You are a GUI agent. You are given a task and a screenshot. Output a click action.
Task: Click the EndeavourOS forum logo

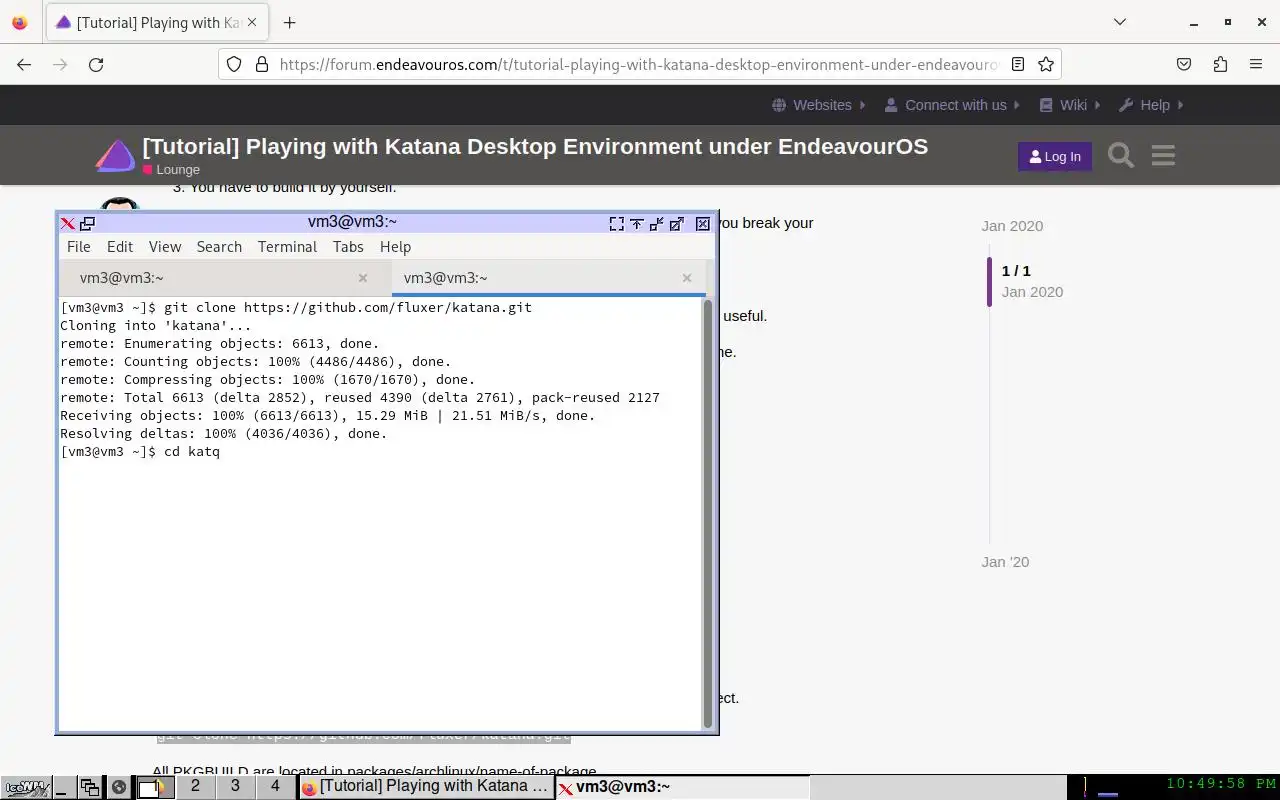(x=115, y=156)
